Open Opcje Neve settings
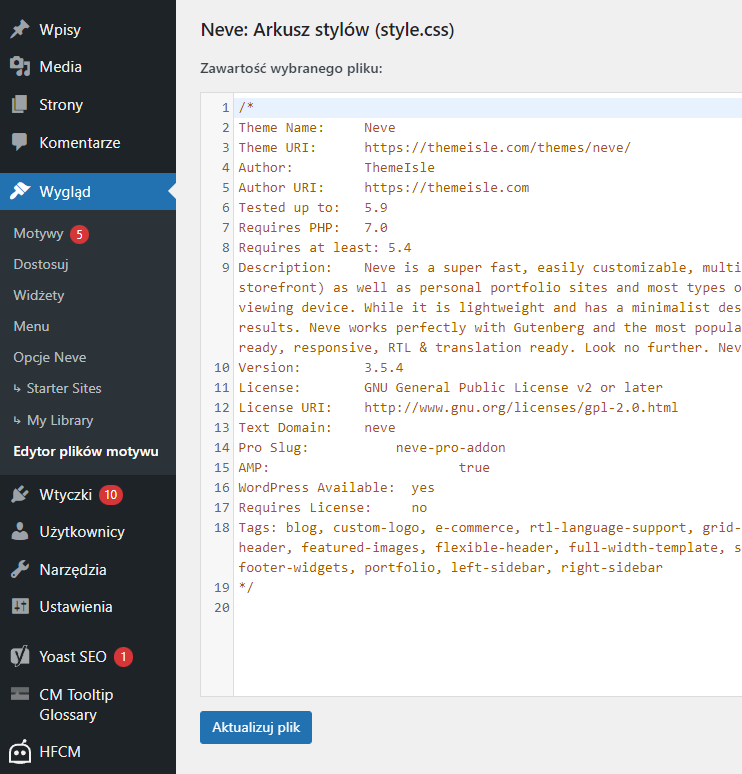742x774 pixels. point(49,357)
